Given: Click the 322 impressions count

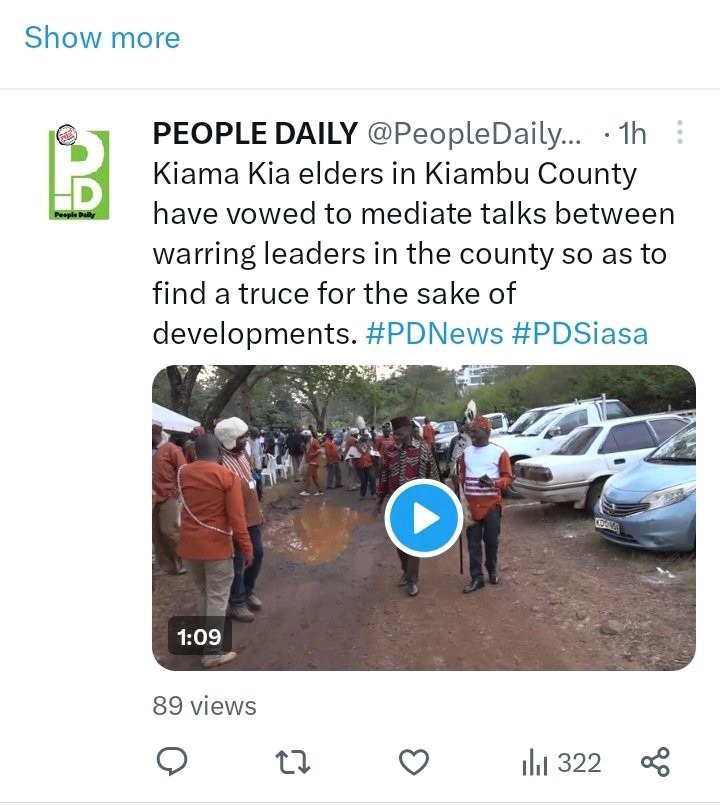Looking at the screenshot, I should click(579, 763).
